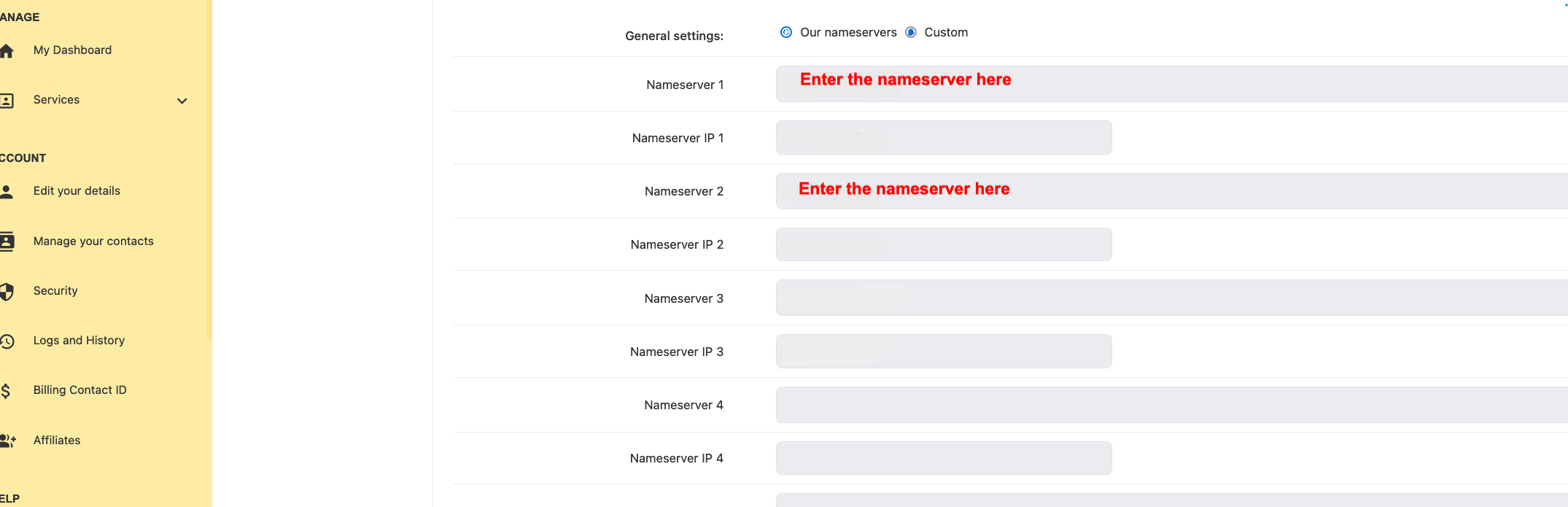
Task: Open the Manage your contacts page
Action: [93, 241]
